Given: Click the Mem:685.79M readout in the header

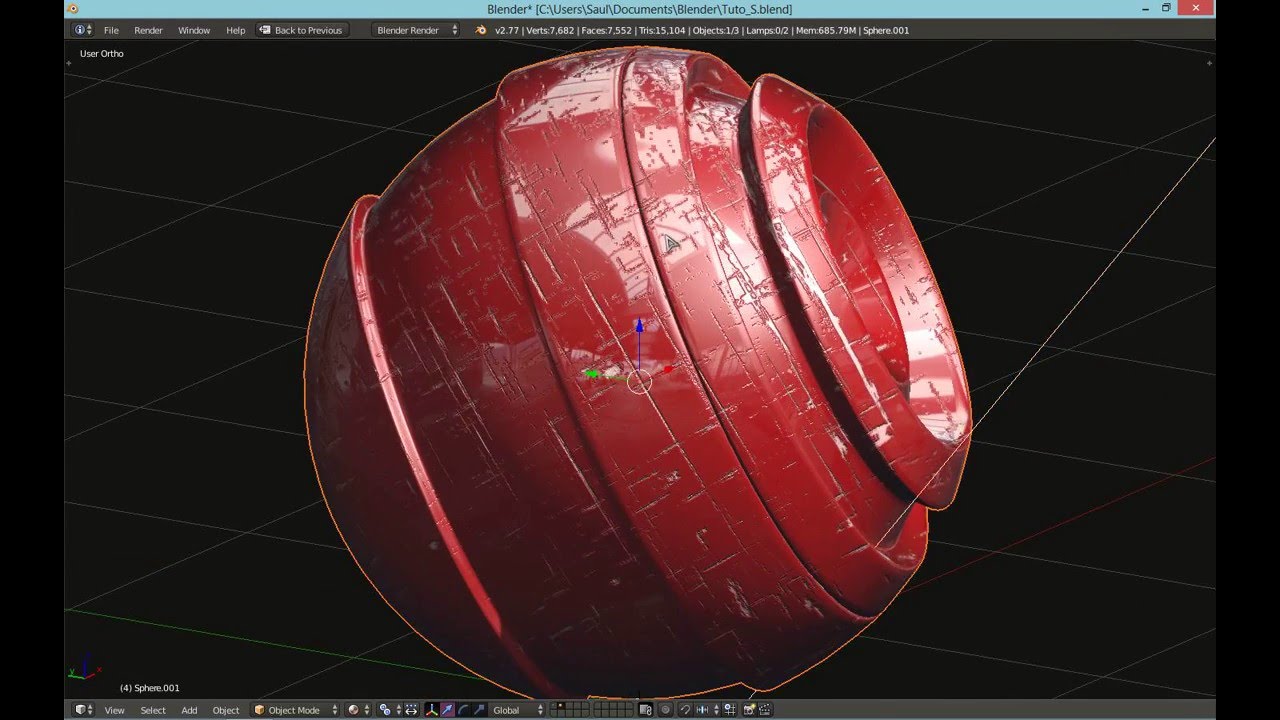Looking at the screenshot, I should (x=826, y=30).
